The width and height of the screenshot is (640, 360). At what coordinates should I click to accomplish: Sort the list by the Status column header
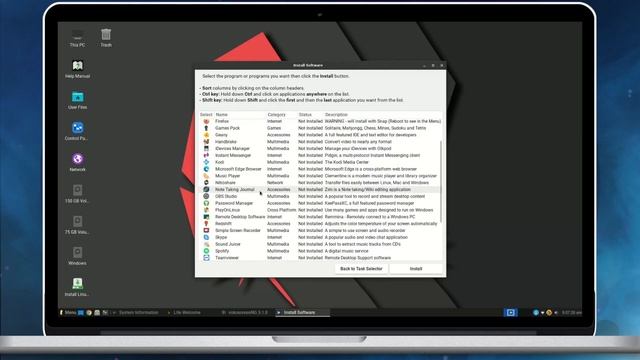tap(305, 115)
